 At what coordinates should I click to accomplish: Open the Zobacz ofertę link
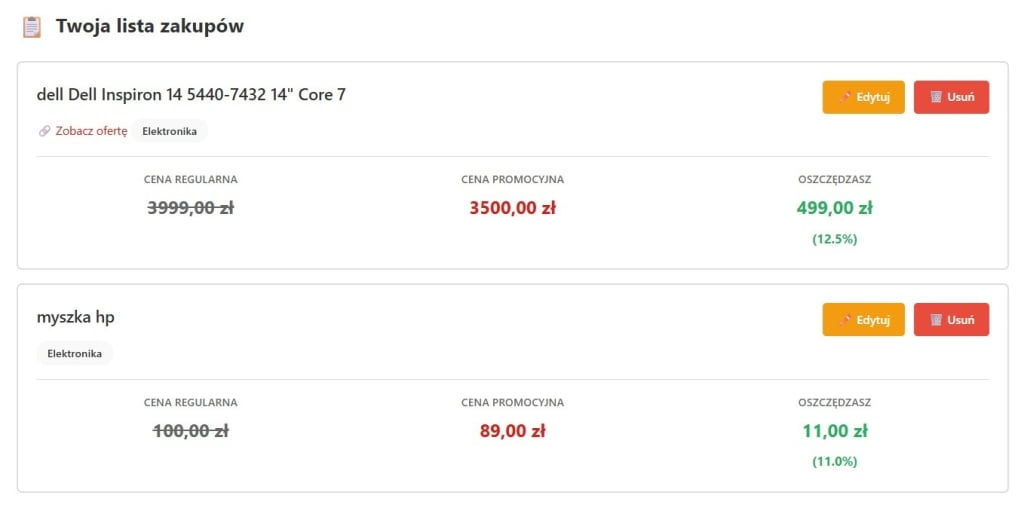[x=91, y=131]
